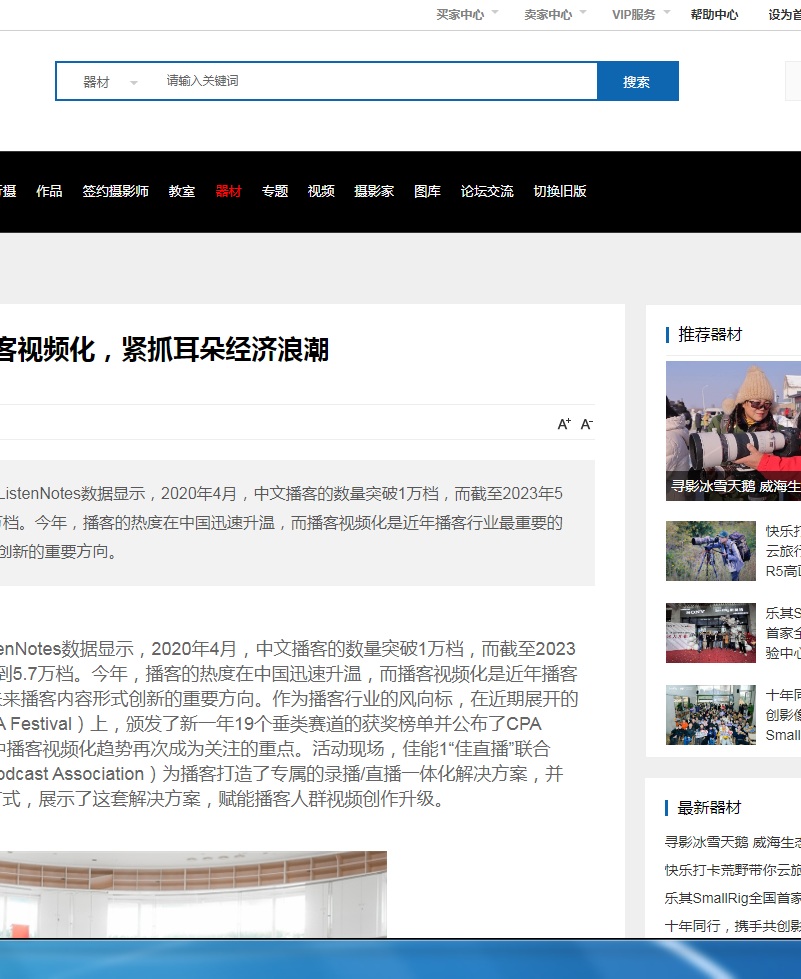Open 论坛交流 in the nav bar
The image size is (801, 979).
coord(487,191)
